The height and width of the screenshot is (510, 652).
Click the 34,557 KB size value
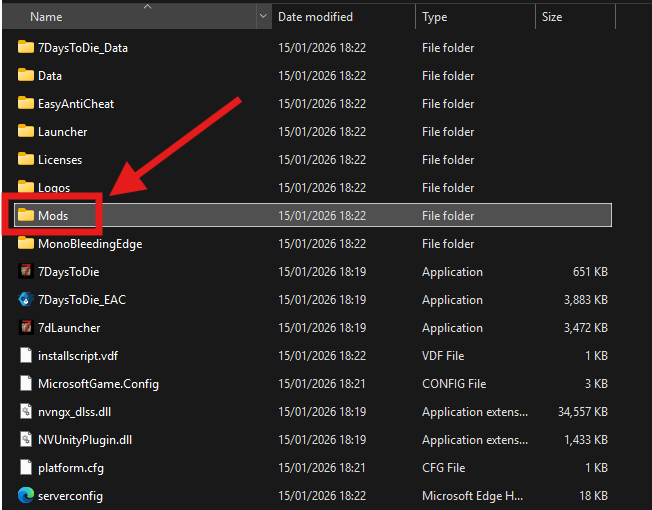tap(583, 412)
